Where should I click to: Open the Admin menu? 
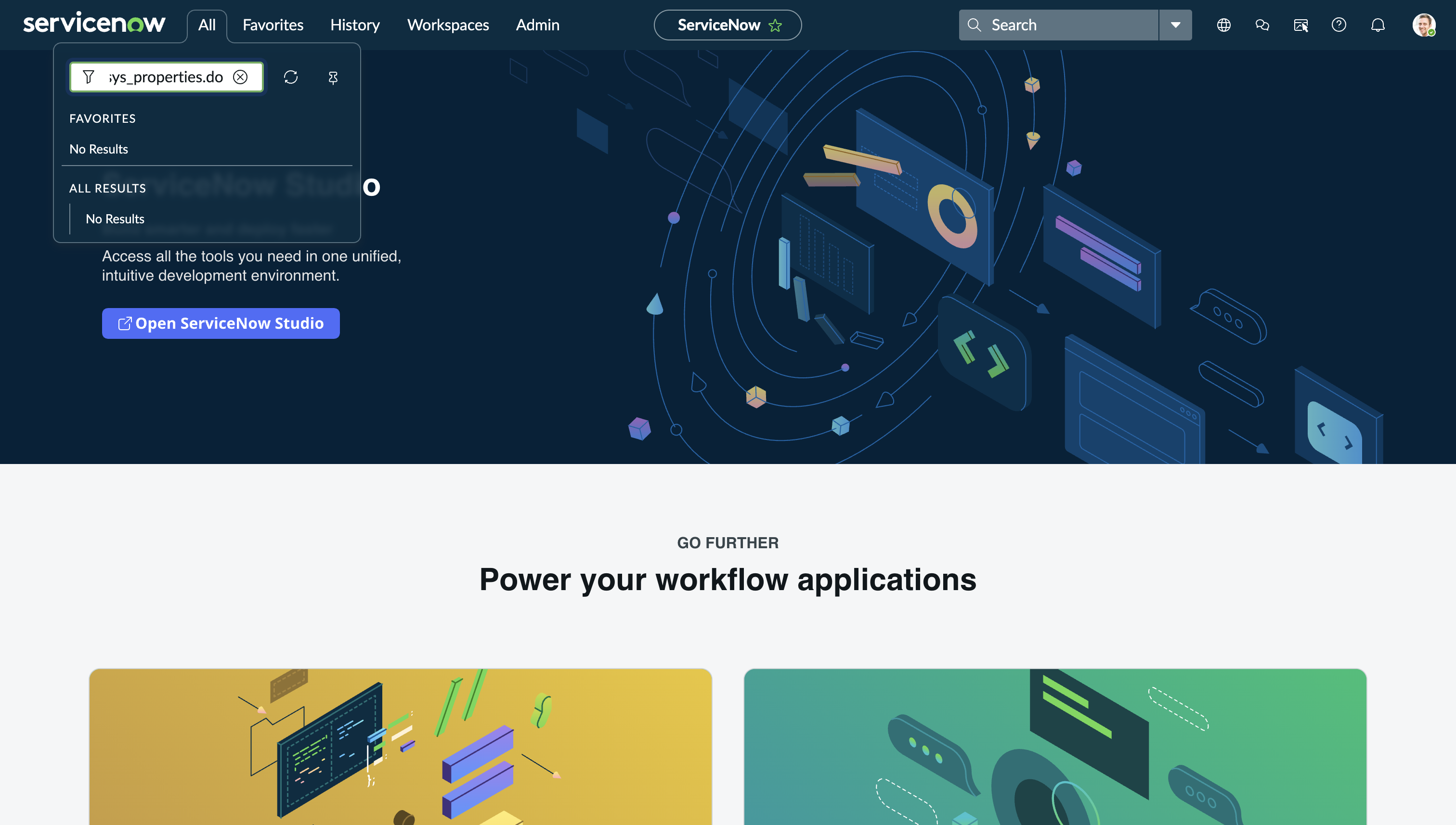tap(537, 25)
